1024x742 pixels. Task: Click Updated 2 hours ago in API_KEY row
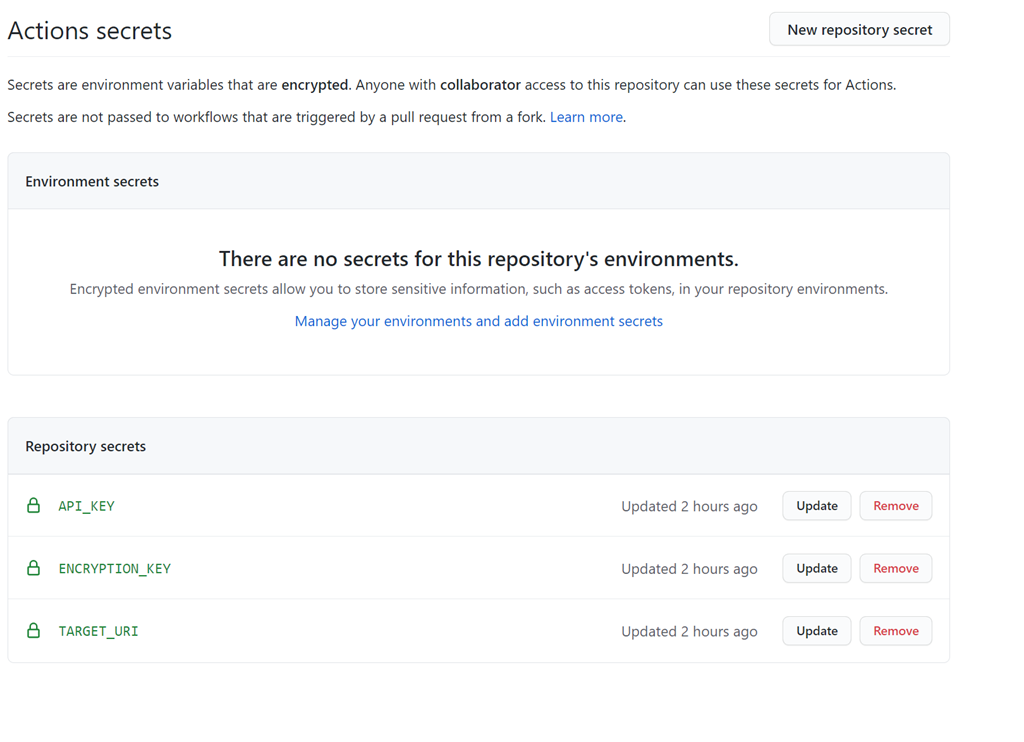[689, 506]
